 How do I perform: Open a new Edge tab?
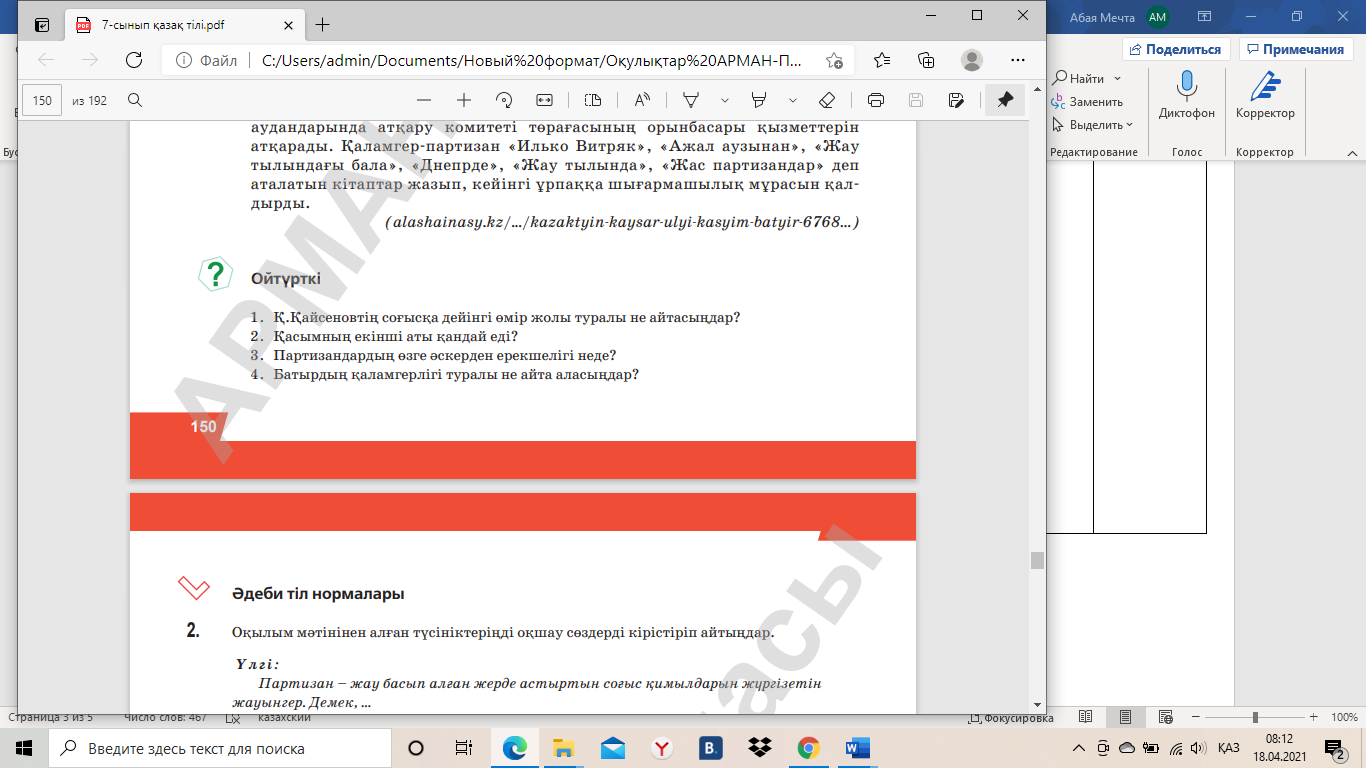tap(322, 25)
